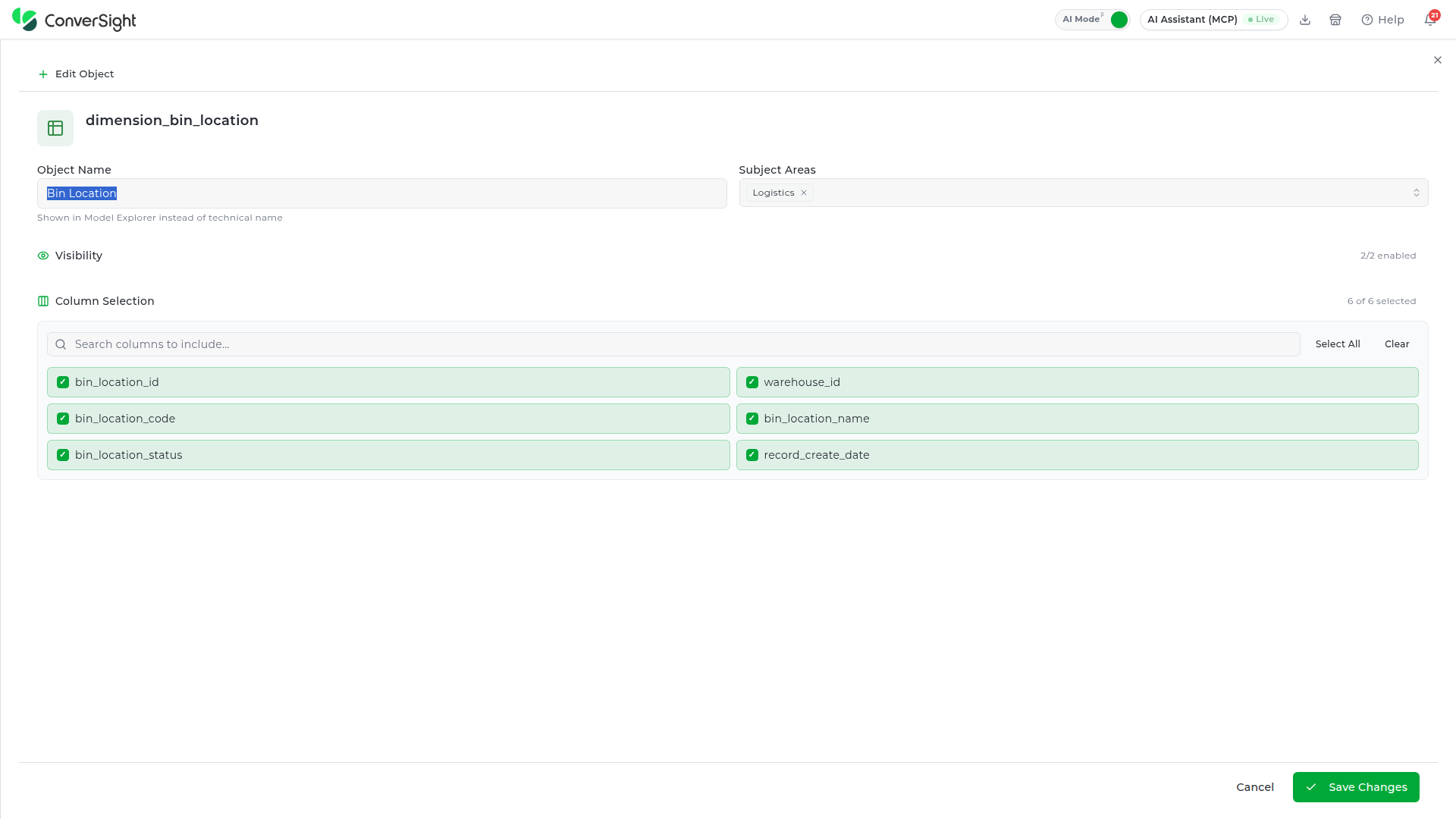
Task: Click the Column Selection columns icon
Action: click(43, 301)
